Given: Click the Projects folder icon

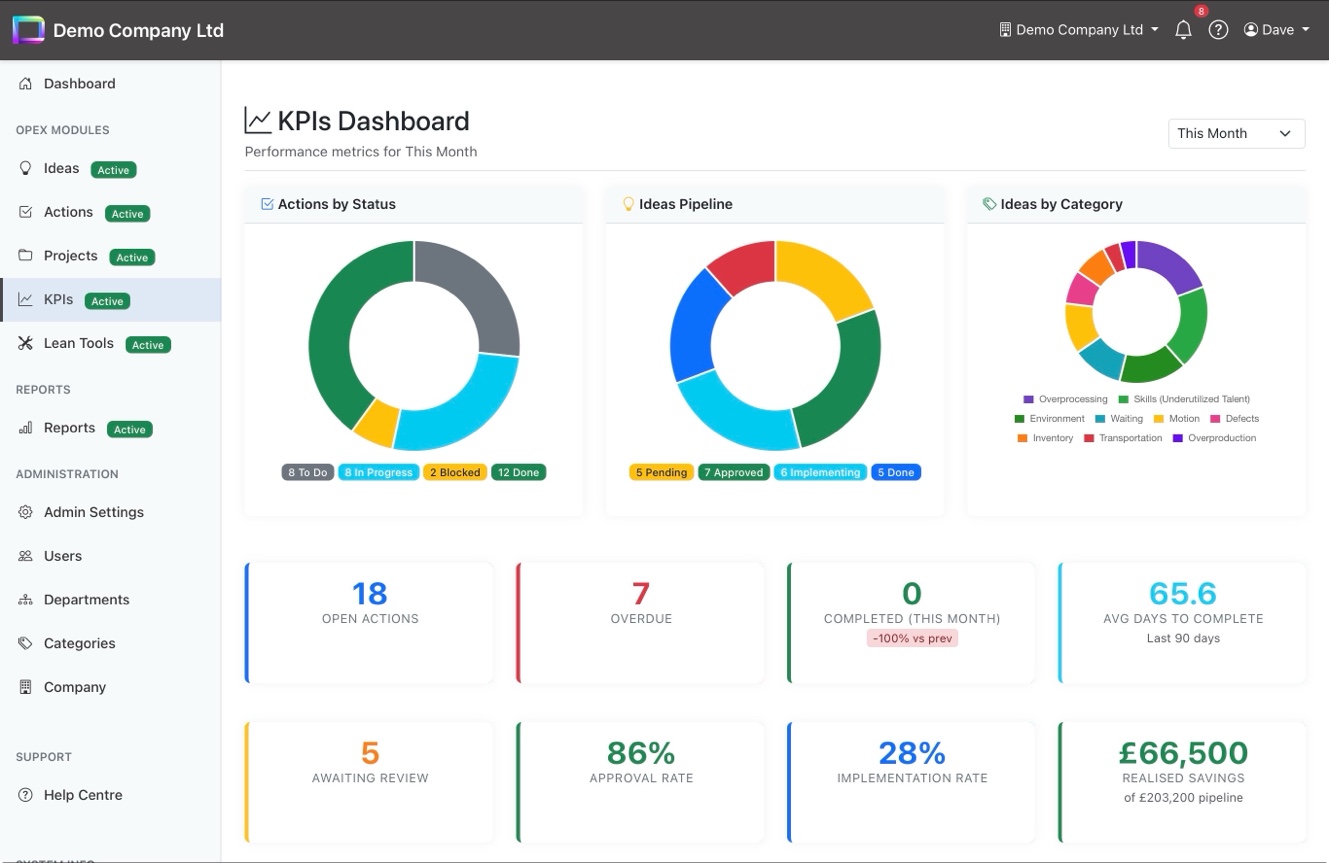Looking at the screenshot, I should pyautogui.click(x=25, y=256).
